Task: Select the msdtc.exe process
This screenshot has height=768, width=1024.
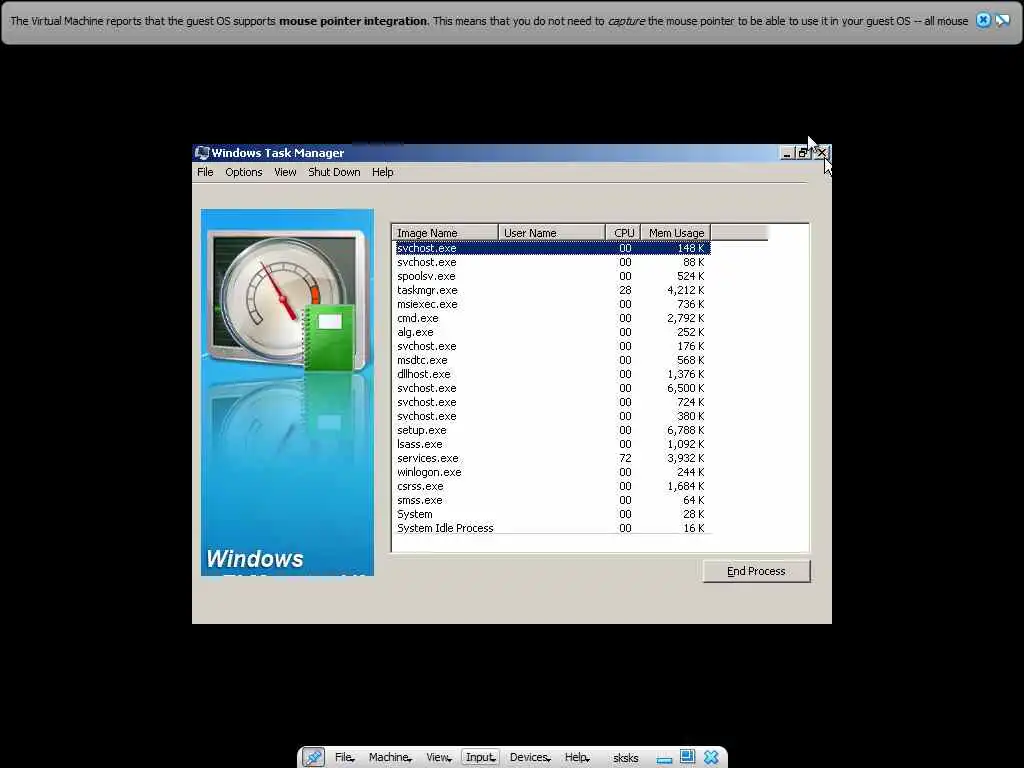Action: [552, 360]
